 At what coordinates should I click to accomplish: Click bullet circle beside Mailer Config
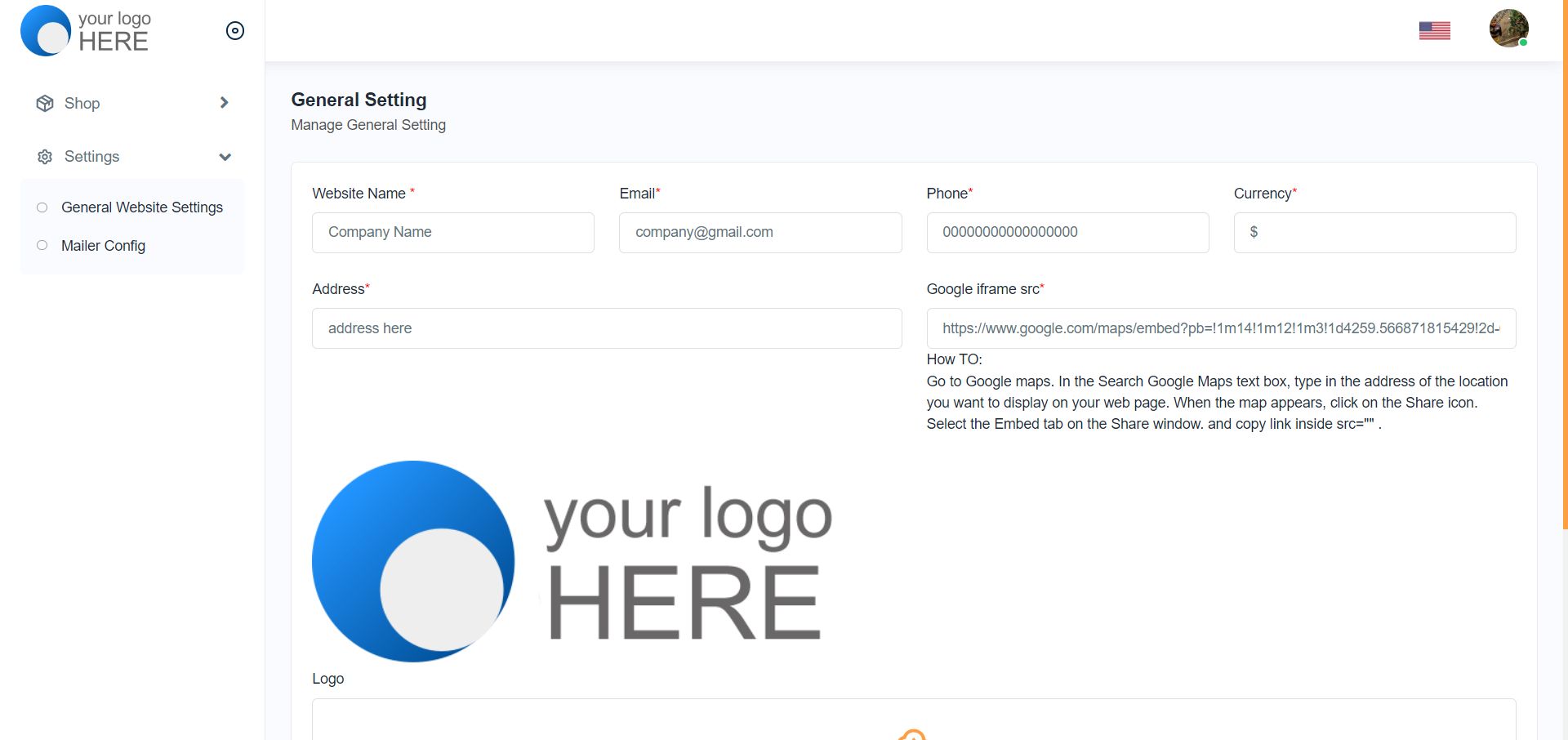(x=42, y=245)
